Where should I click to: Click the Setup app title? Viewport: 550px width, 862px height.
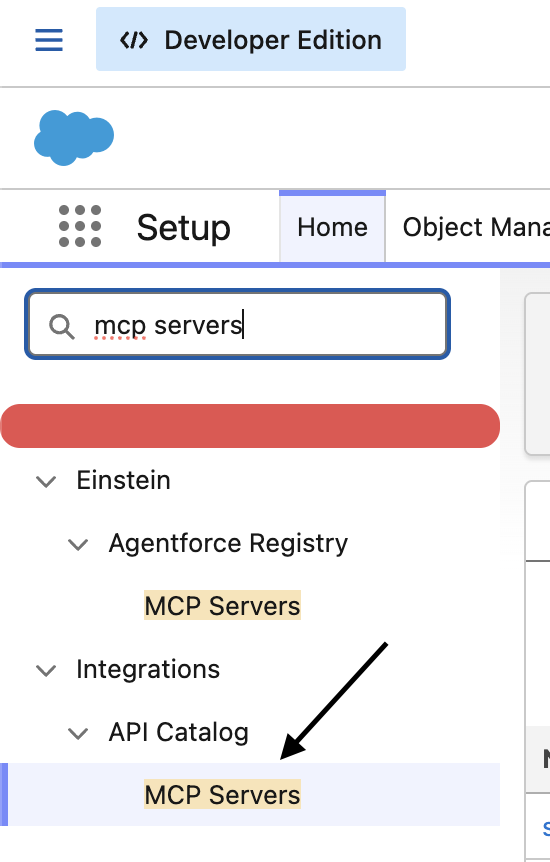click(184, 228)
